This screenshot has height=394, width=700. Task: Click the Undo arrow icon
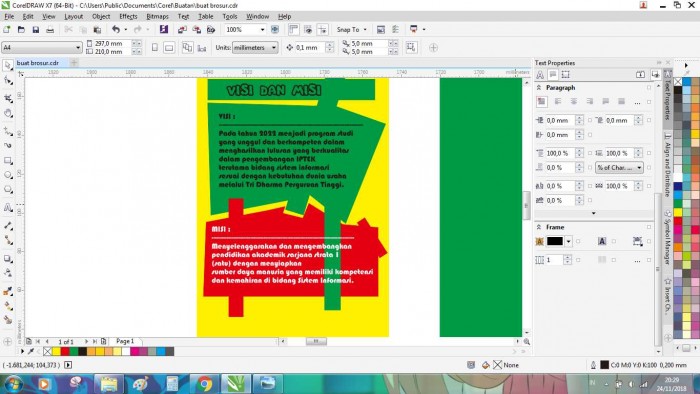(116, 29)
